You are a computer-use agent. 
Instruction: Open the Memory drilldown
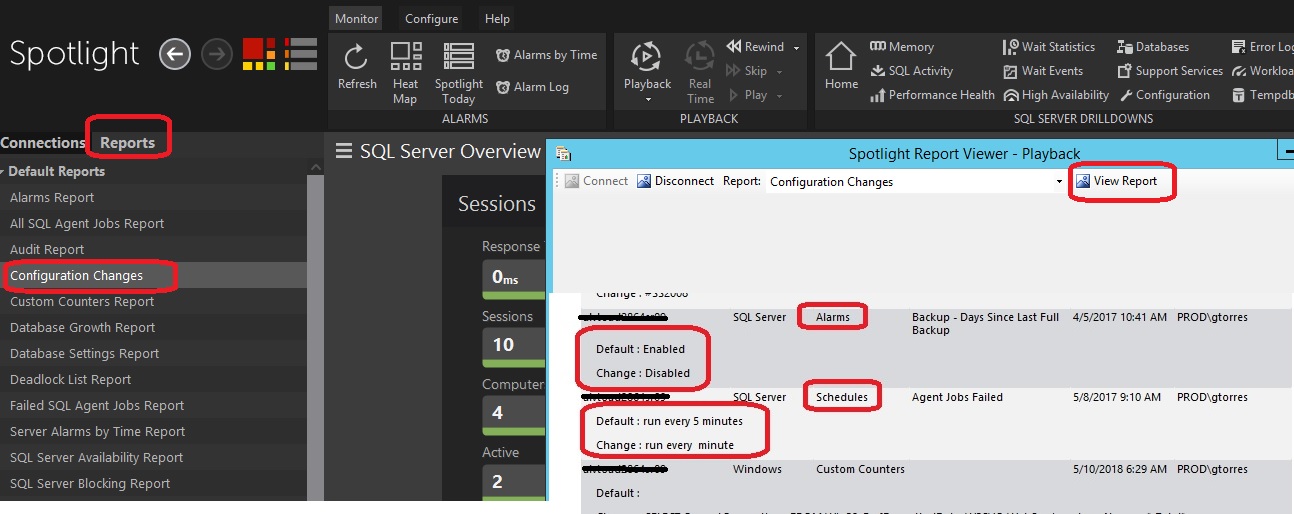click(902, 47)
